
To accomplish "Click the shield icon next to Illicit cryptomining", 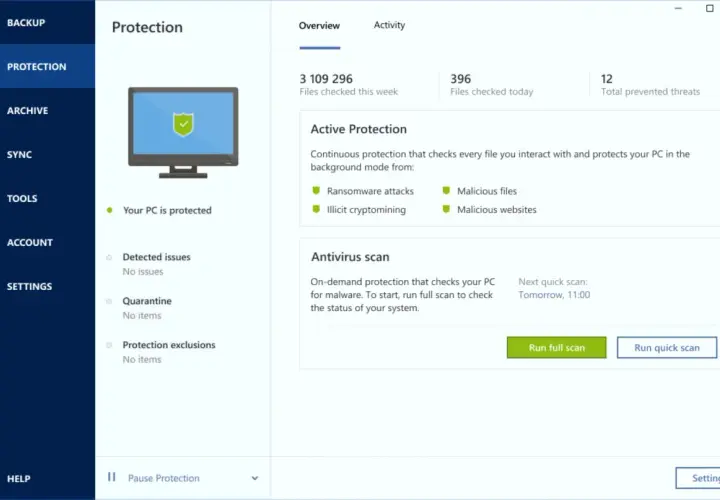I will pyautogui.click(x=316, y=209).
